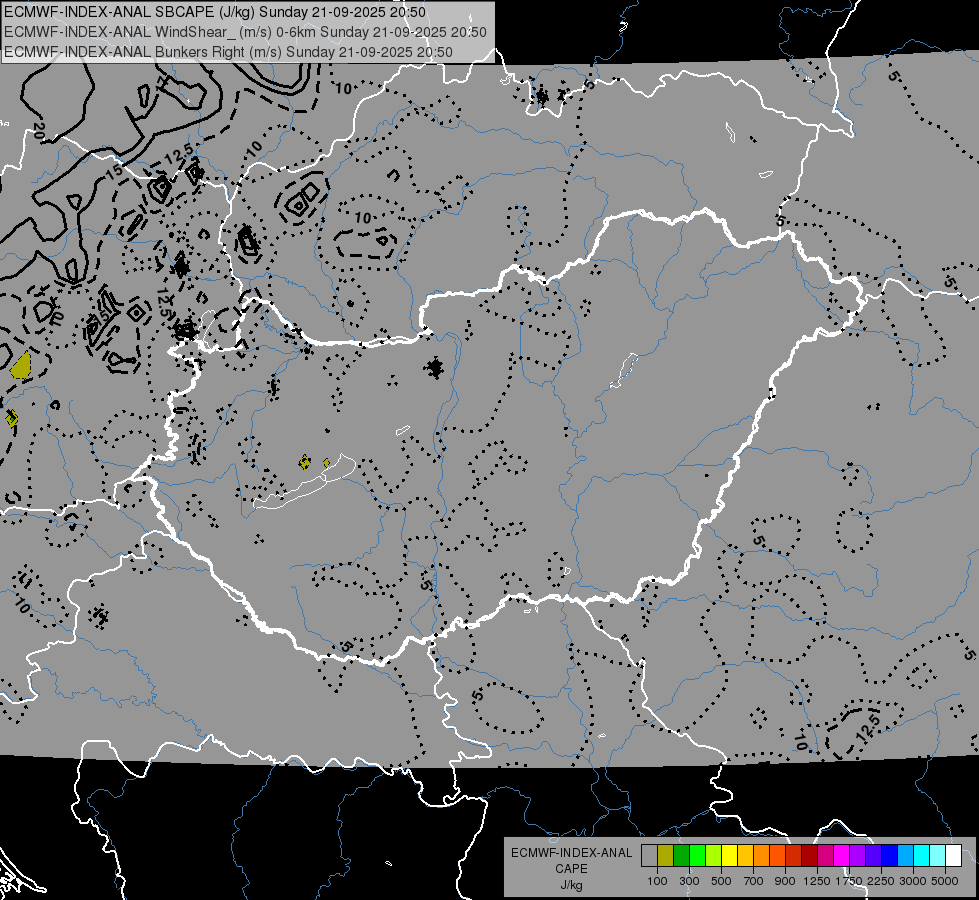
Task: Select the pink-magenta swatch after 1250
Action: click(825, 856)
